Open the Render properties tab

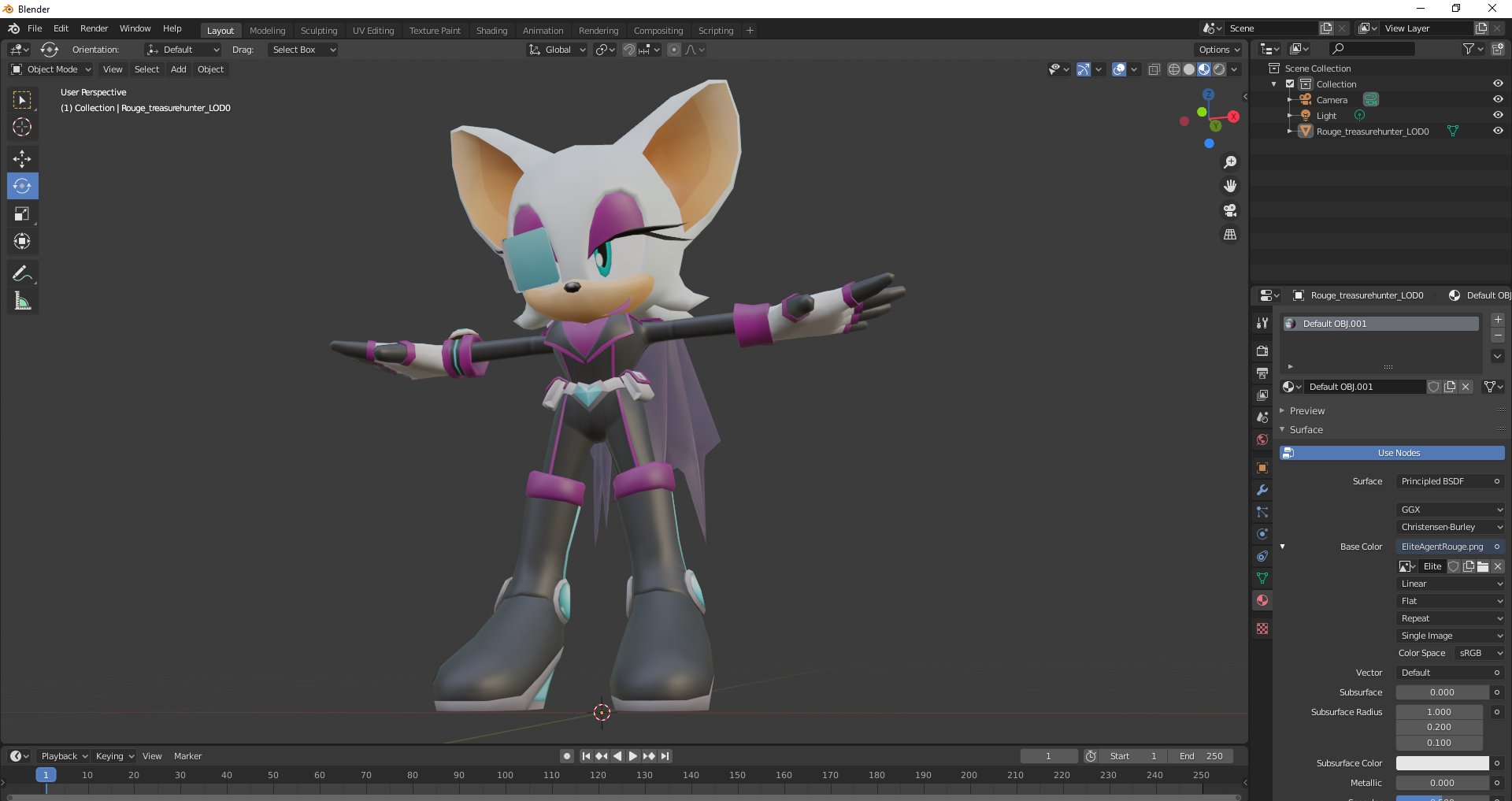point(1262,350)
